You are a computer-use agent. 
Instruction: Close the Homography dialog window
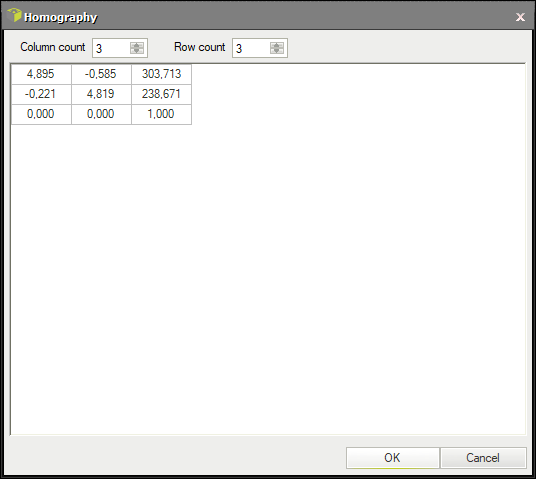[520, 17]
